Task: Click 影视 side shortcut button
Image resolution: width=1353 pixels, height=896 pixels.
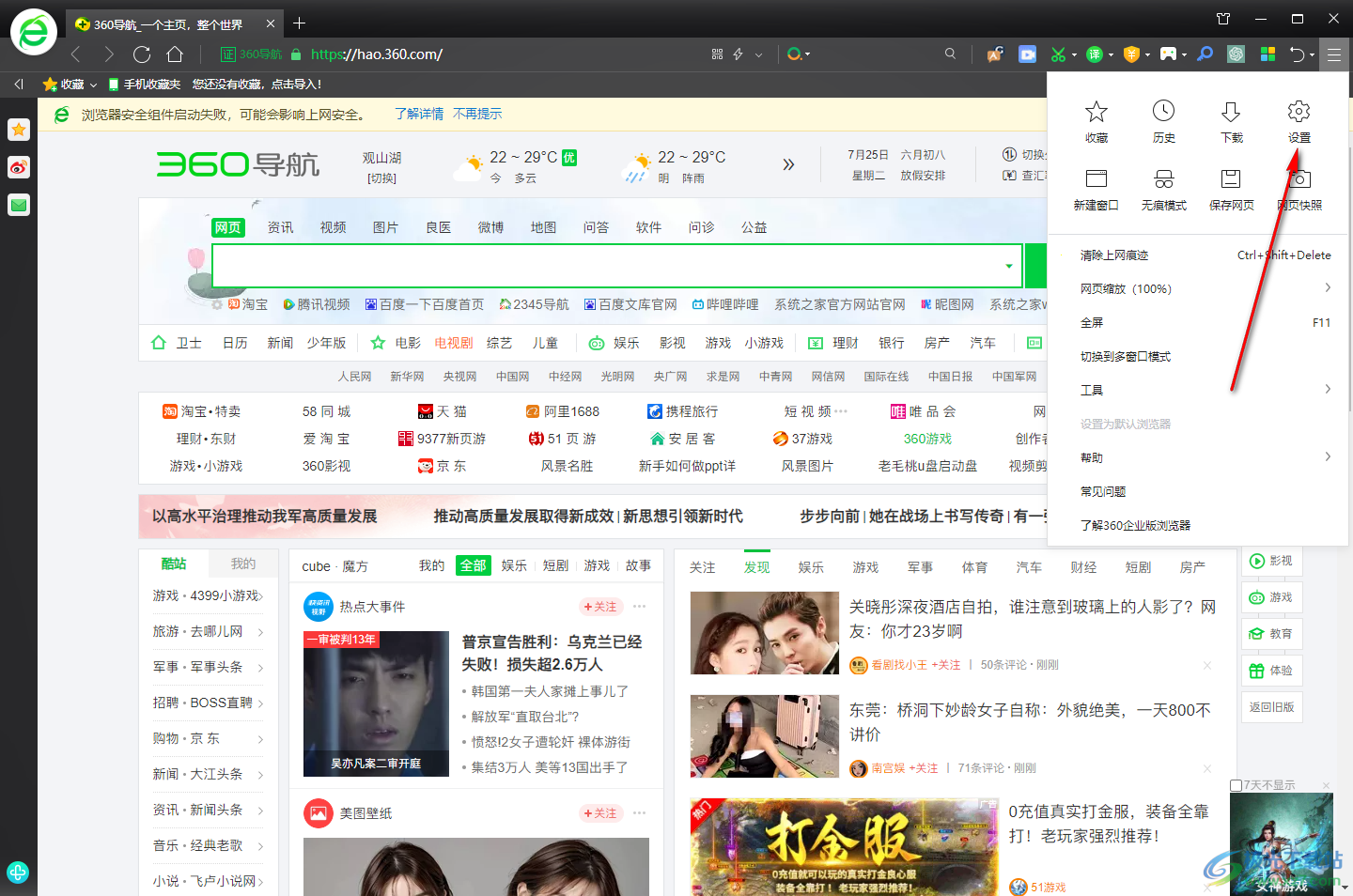Action: tap(1272, 561)
